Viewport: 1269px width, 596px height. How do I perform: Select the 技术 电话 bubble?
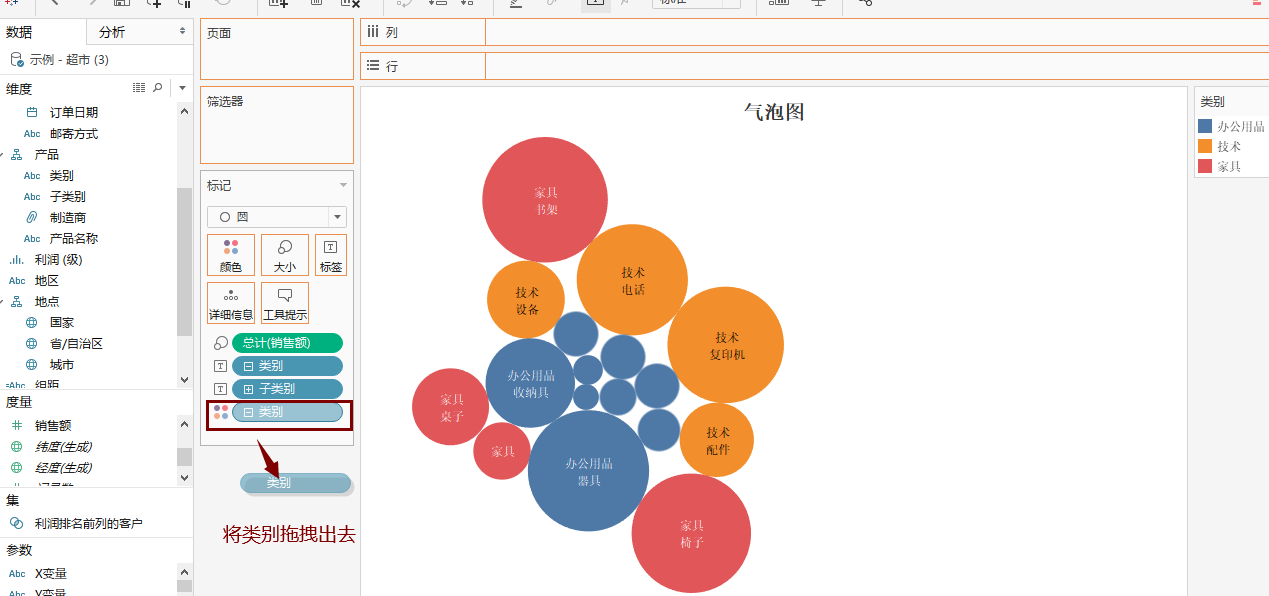(x=632, y=280)
